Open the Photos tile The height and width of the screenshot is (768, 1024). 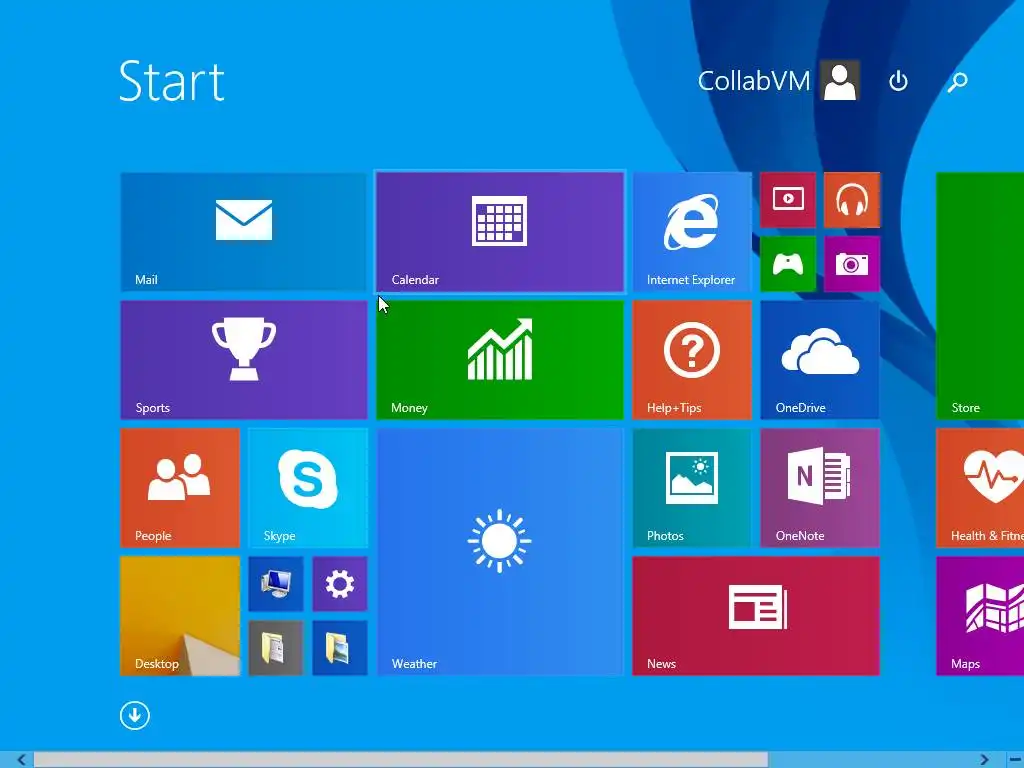coord(692,487)
